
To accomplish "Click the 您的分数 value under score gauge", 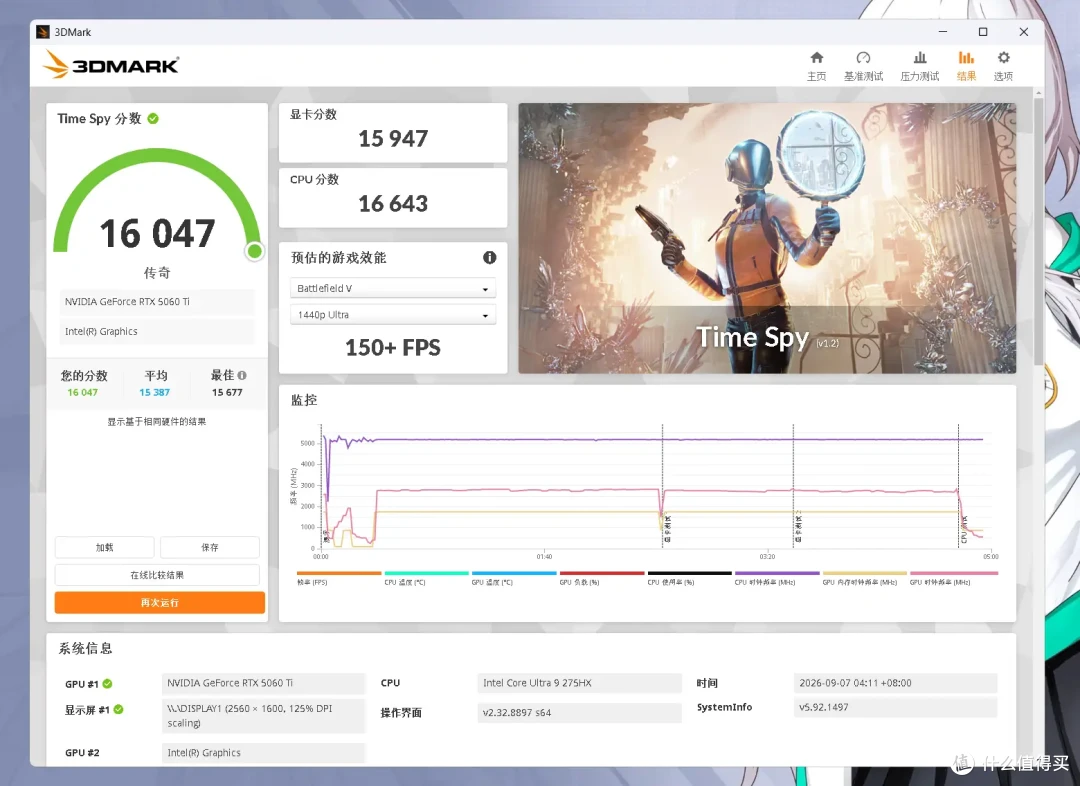I will point(83,392).
